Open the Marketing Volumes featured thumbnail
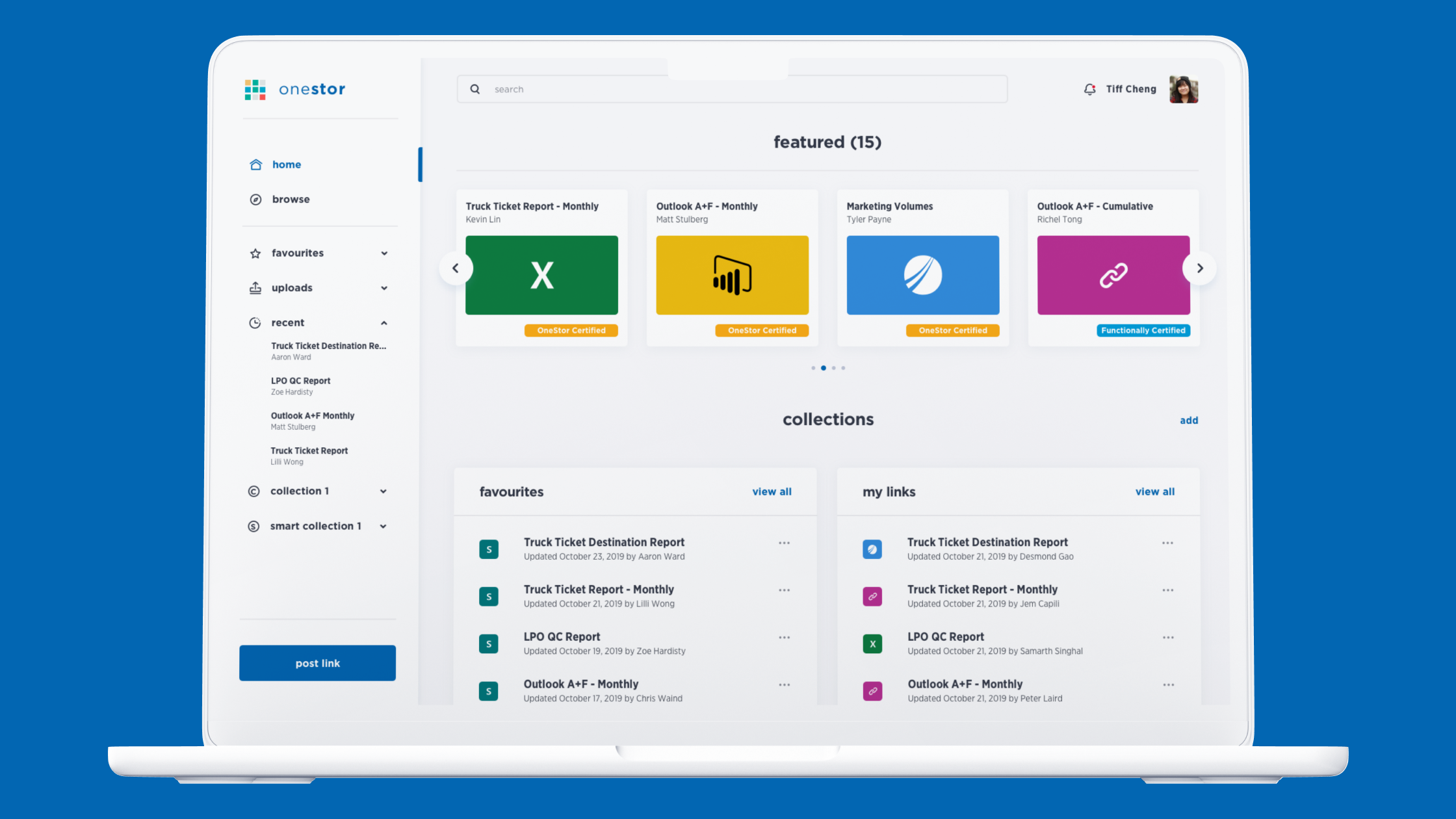This screenshot has height=819, width=1456. tap(922, 275)
